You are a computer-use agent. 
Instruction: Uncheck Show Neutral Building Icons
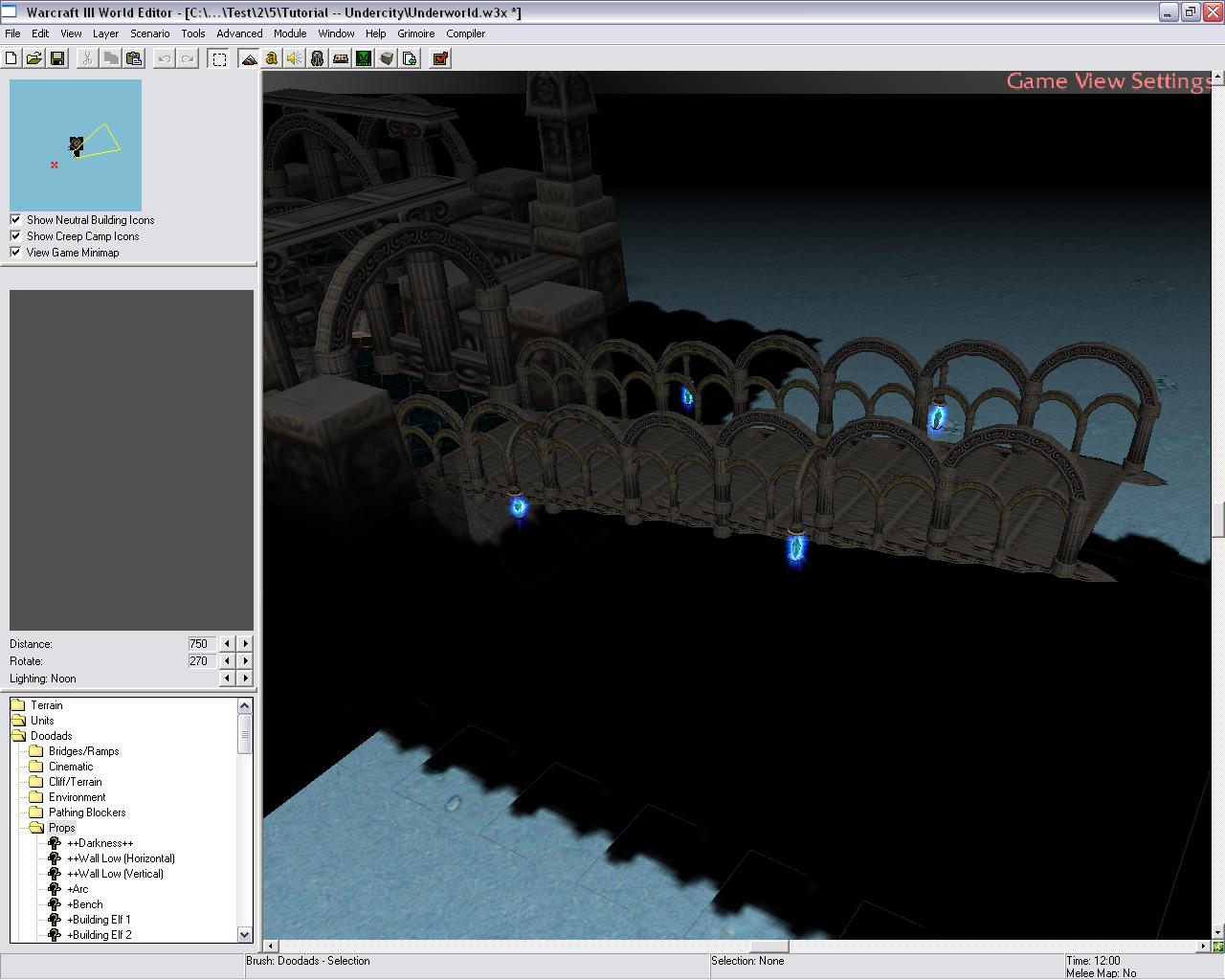tap(15, 219)
